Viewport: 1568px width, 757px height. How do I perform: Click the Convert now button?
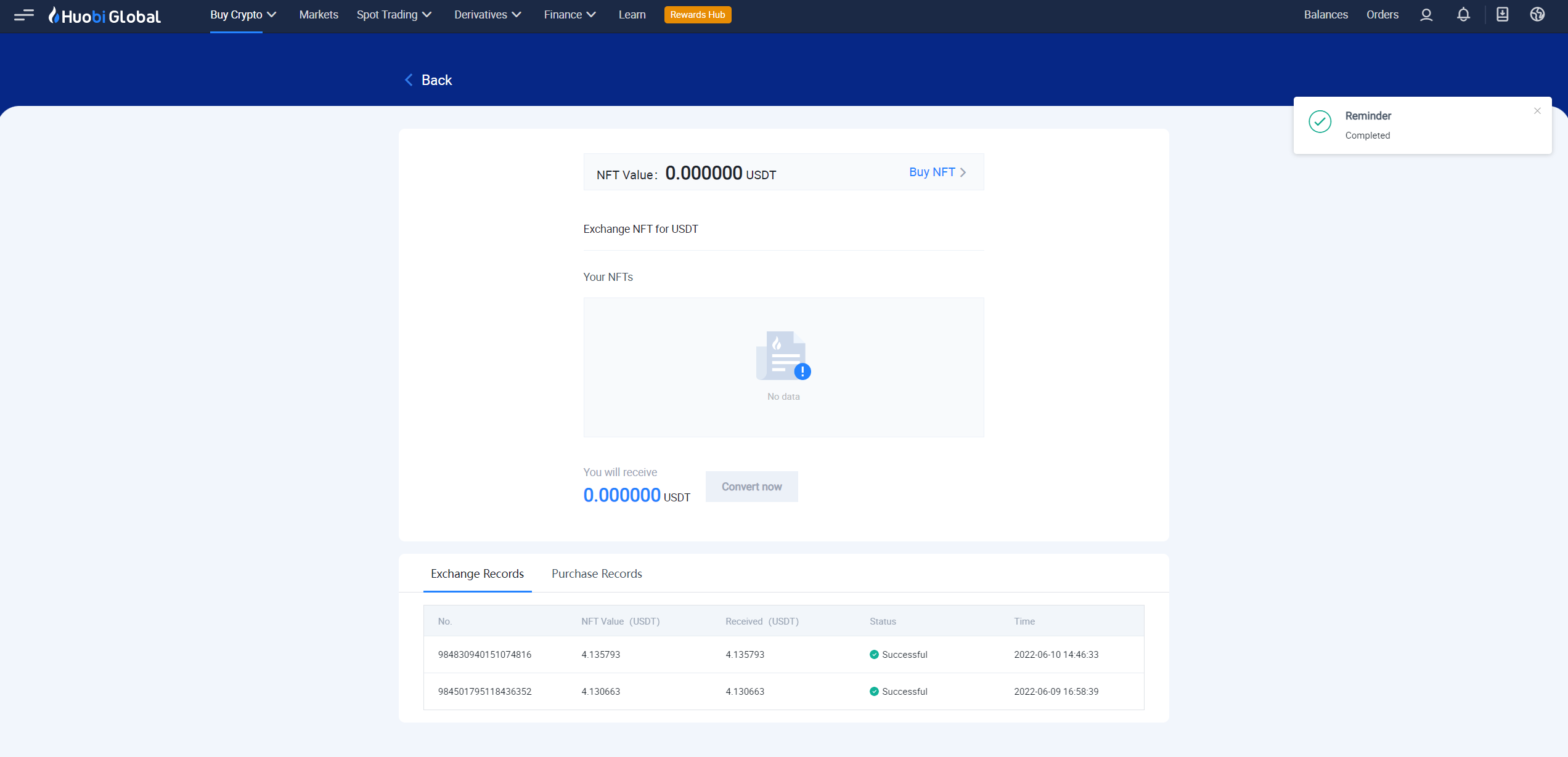751,486
